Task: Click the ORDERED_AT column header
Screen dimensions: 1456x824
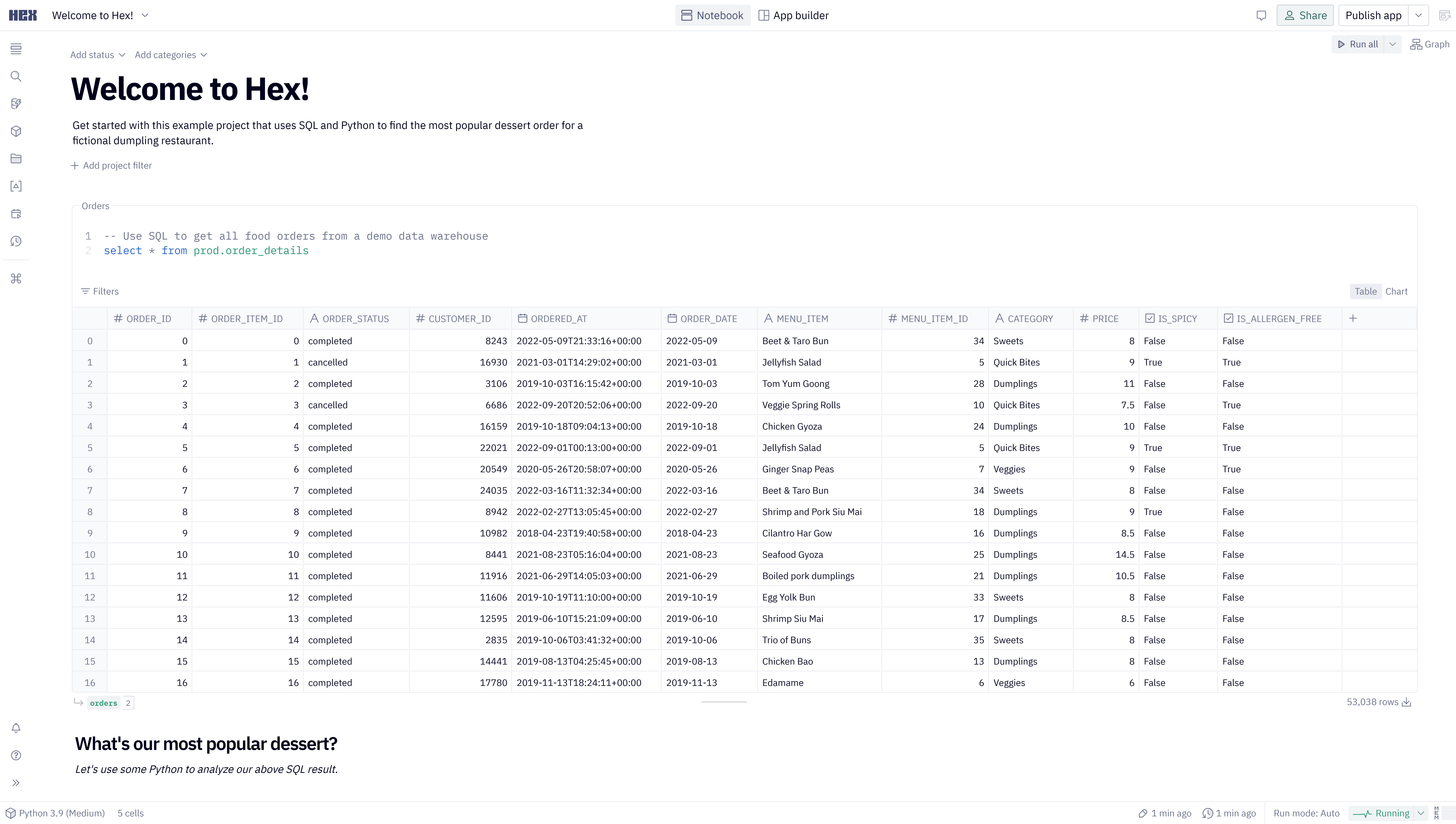Action: coord(586,319)
